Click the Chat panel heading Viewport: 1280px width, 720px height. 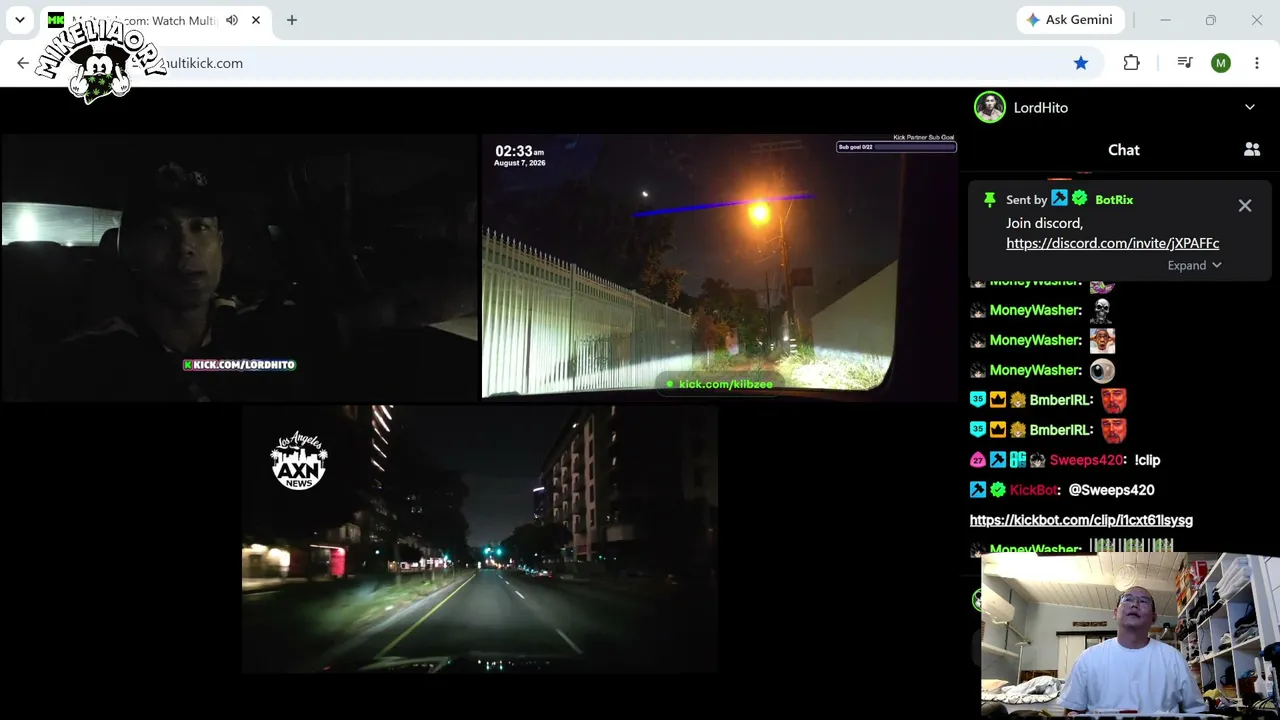pos(1124,149)
